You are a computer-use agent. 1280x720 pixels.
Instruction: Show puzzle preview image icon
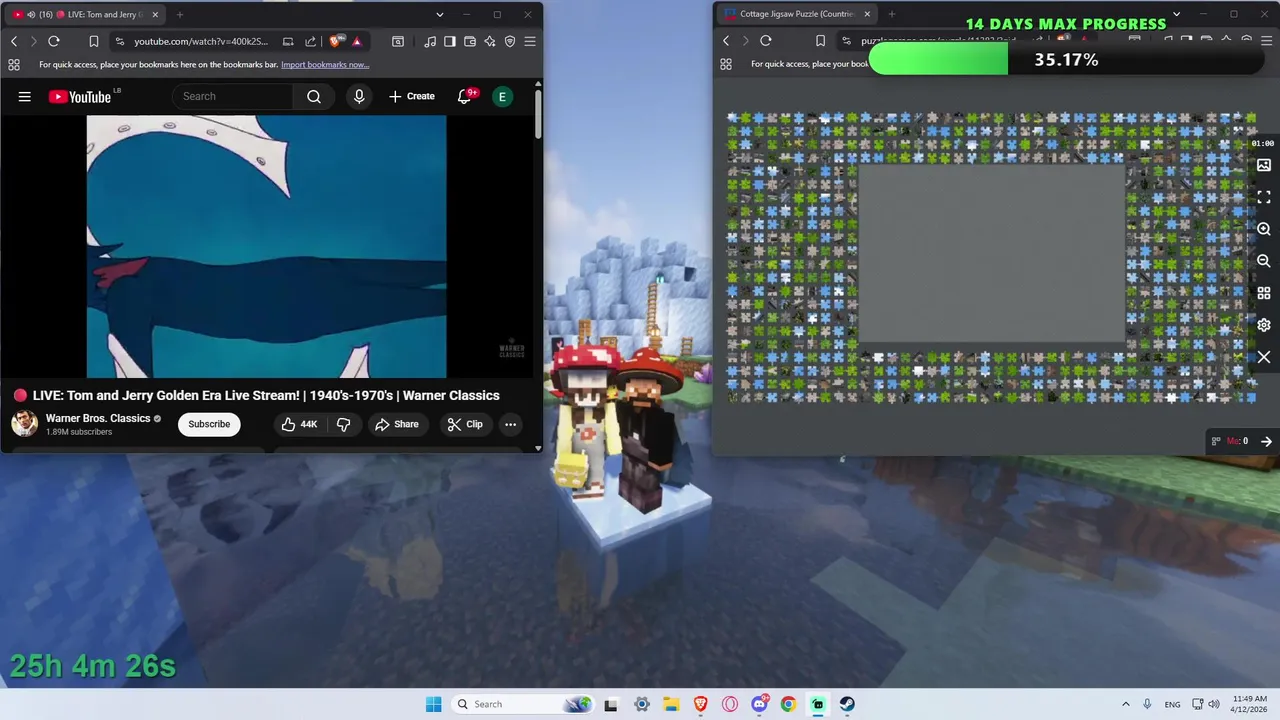click(1264, 165)
